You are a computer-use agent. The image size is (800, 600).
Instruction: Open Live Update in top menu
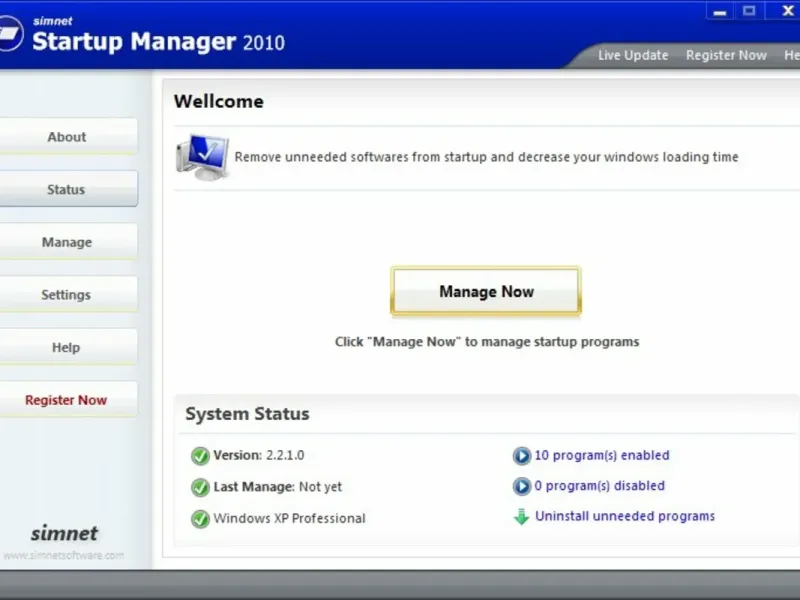633,55
